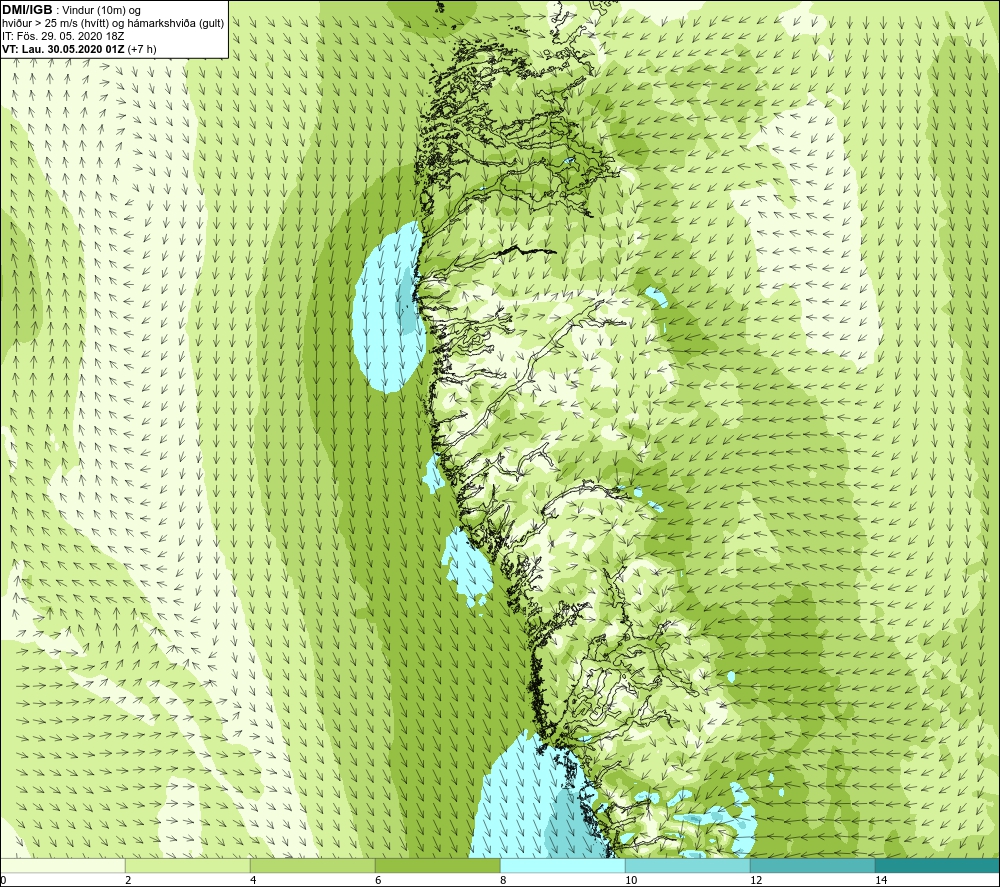Click the 'VT: Lau. 30.05.2020 01Z' valid time
1000x887 pixels.
point(64,48)
